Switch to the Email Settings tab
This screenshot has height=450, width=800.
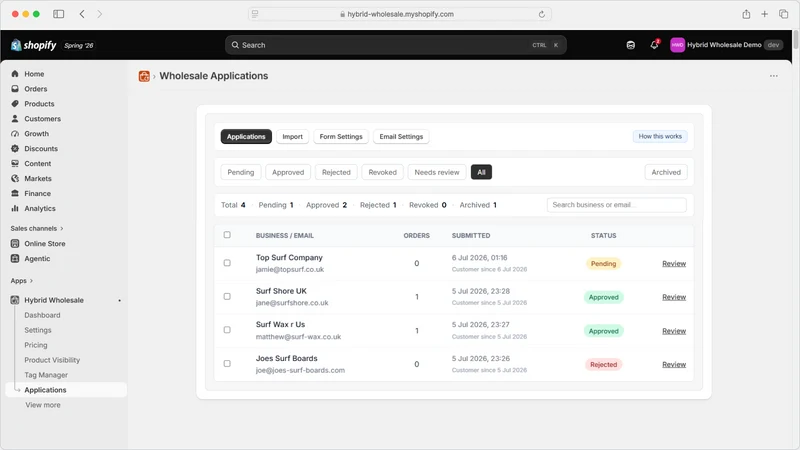pyautogui.click(x=401, y=137)
